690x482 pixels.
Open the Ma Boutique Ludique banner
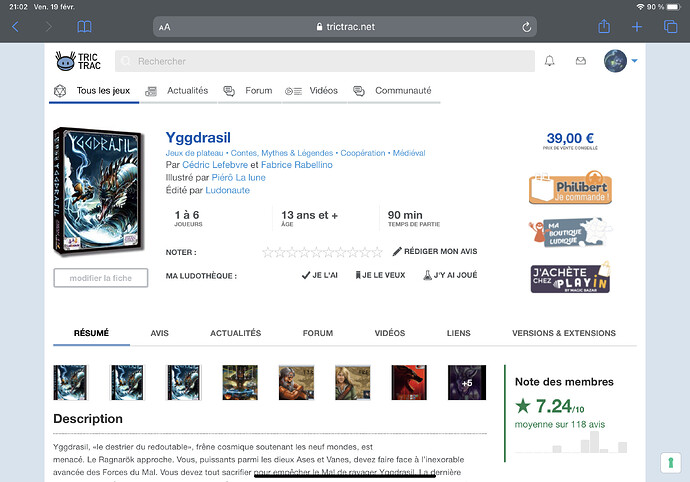(x=570, y=232)
